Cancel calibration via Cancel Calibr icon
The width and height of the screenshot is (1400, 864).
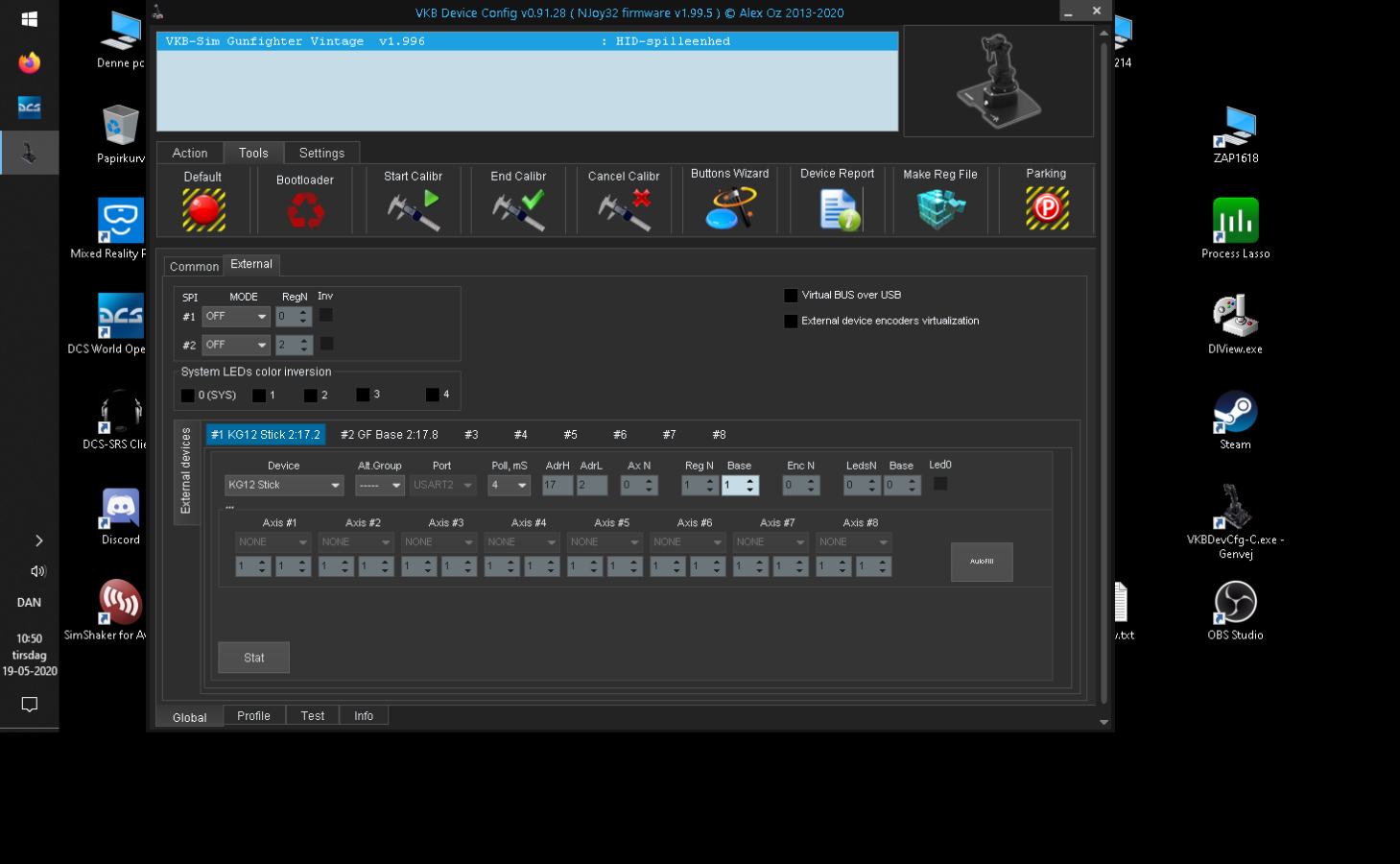point(624,210)
